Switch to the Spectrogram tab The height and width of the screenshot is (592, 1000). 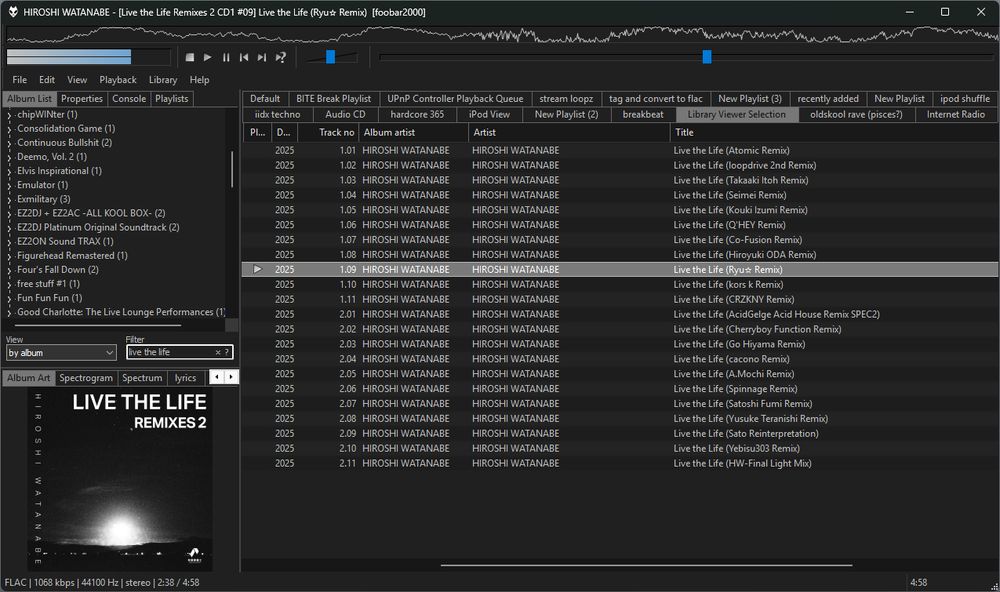[86, 378]
